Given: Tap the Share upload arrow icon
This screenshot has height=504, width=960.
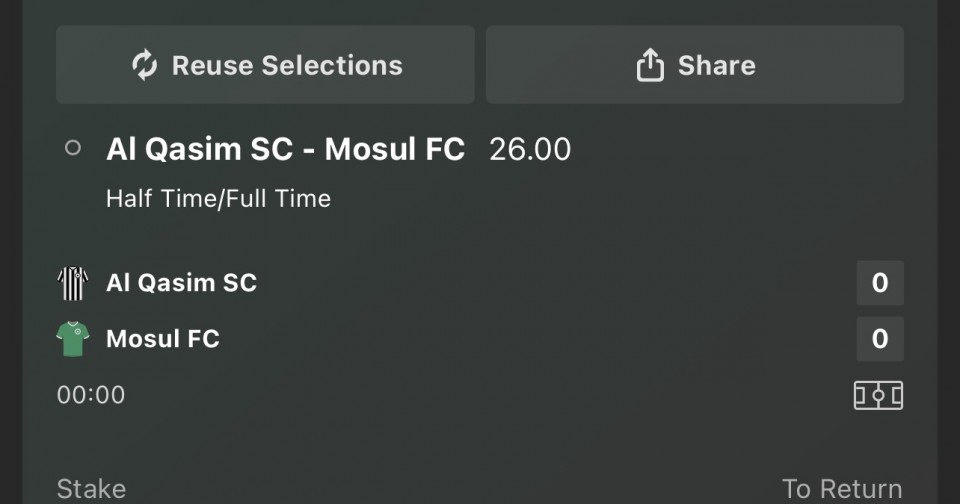Looking at the screenshot, I should [650, 66].
